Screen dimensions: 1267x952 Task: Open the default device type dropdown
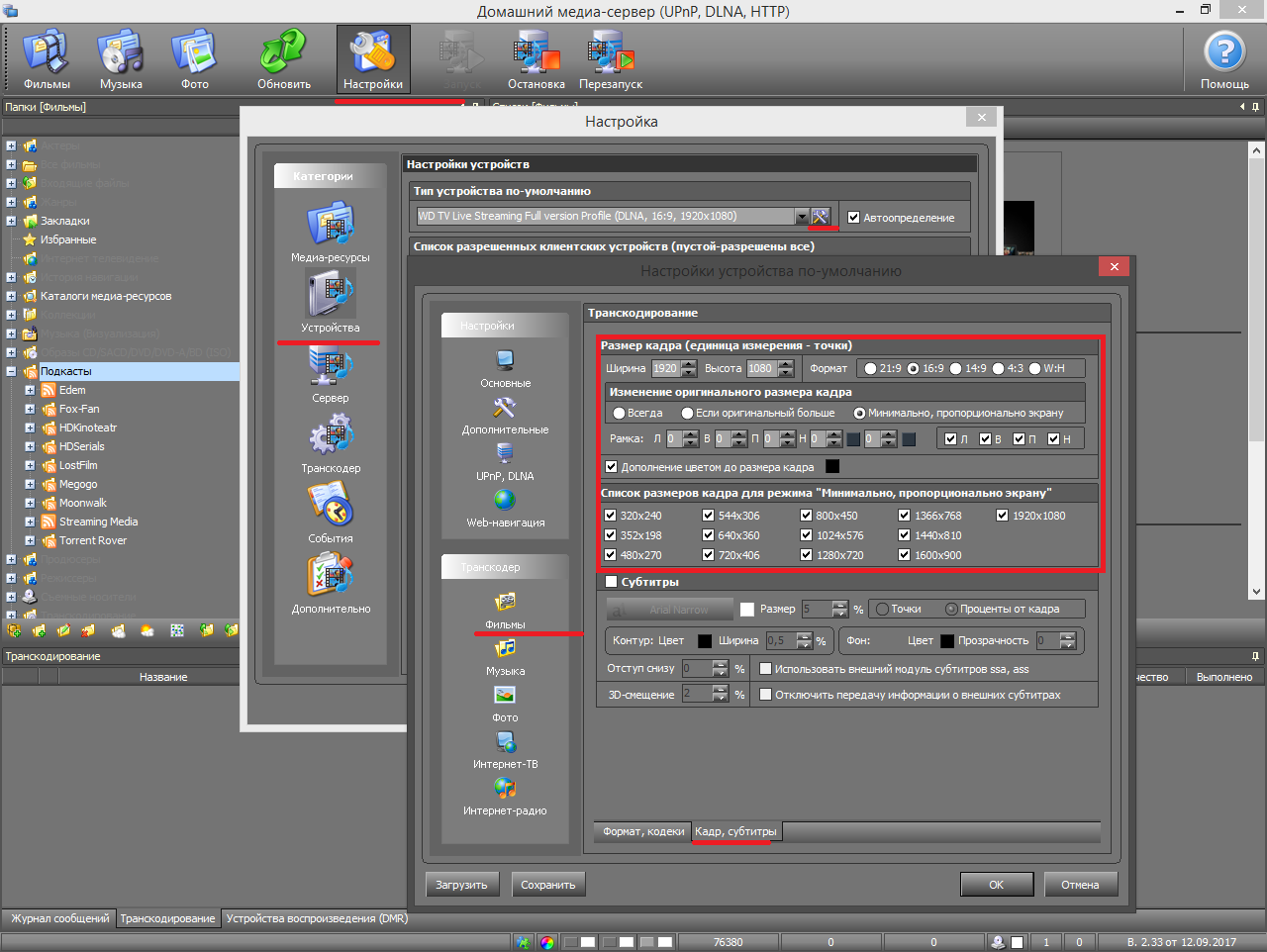(802, 216)
